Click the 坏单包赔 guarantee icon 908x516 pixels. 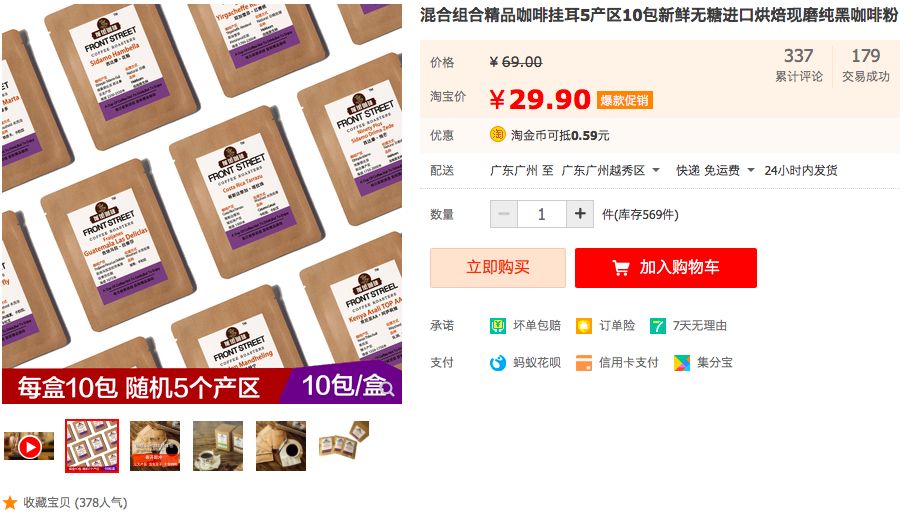click(497, 325)
